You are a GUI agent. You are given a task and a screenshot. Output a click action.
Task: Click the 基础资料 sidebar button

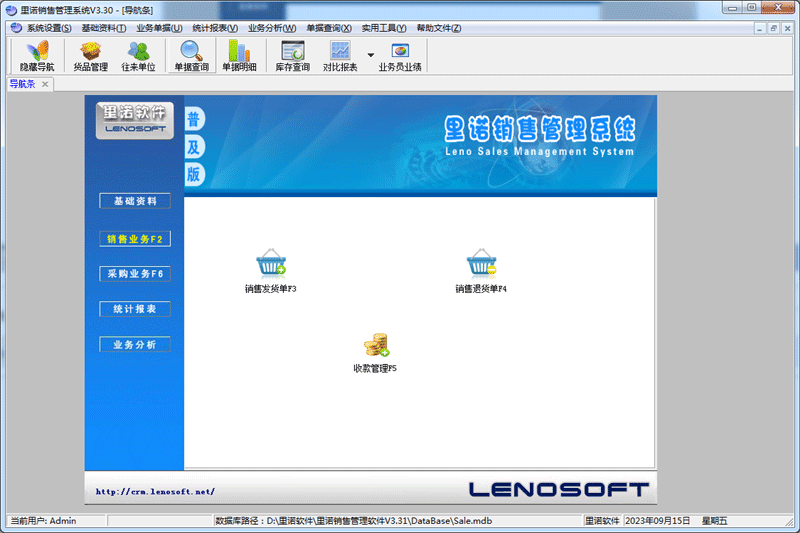coord(135,201)
